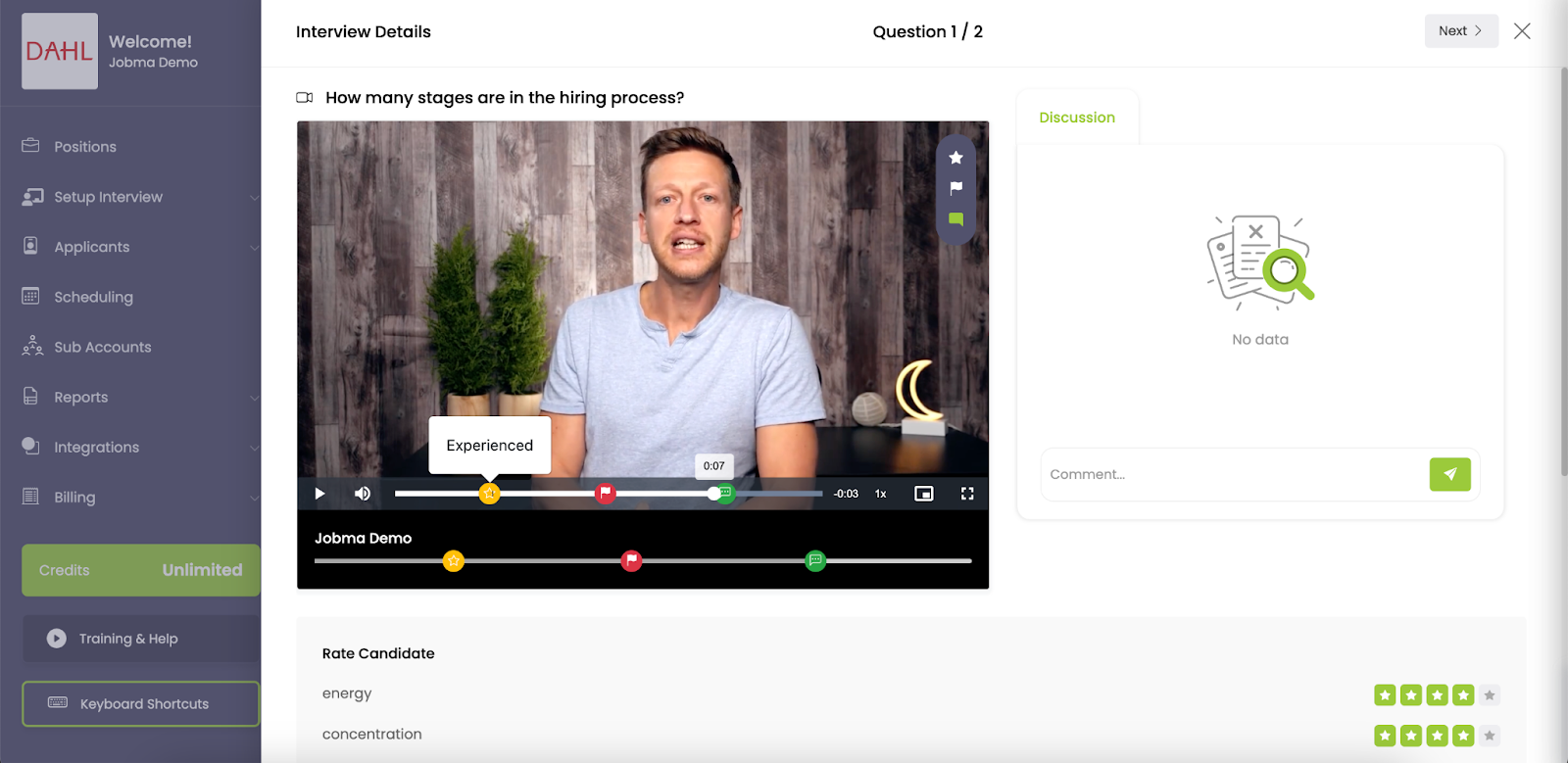The image size is (1568, 763).
Task: Click the DAHL logo
Action: coord(60,51)
